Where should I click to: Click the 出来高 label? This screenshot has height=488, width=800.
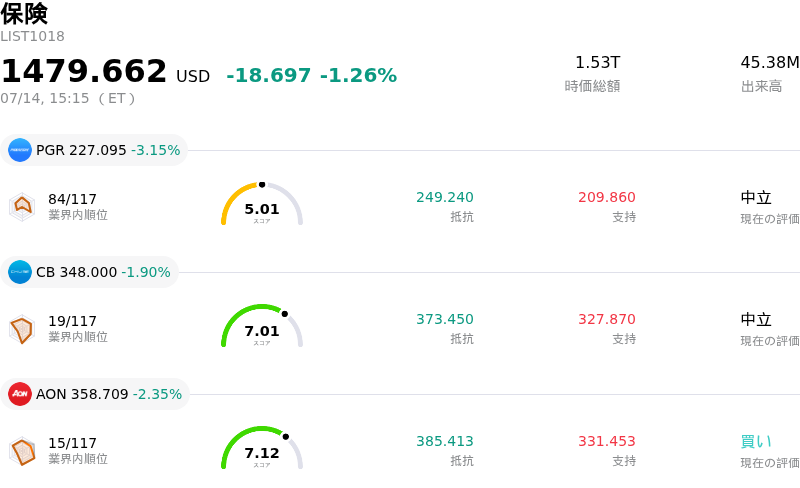(761, 86)
